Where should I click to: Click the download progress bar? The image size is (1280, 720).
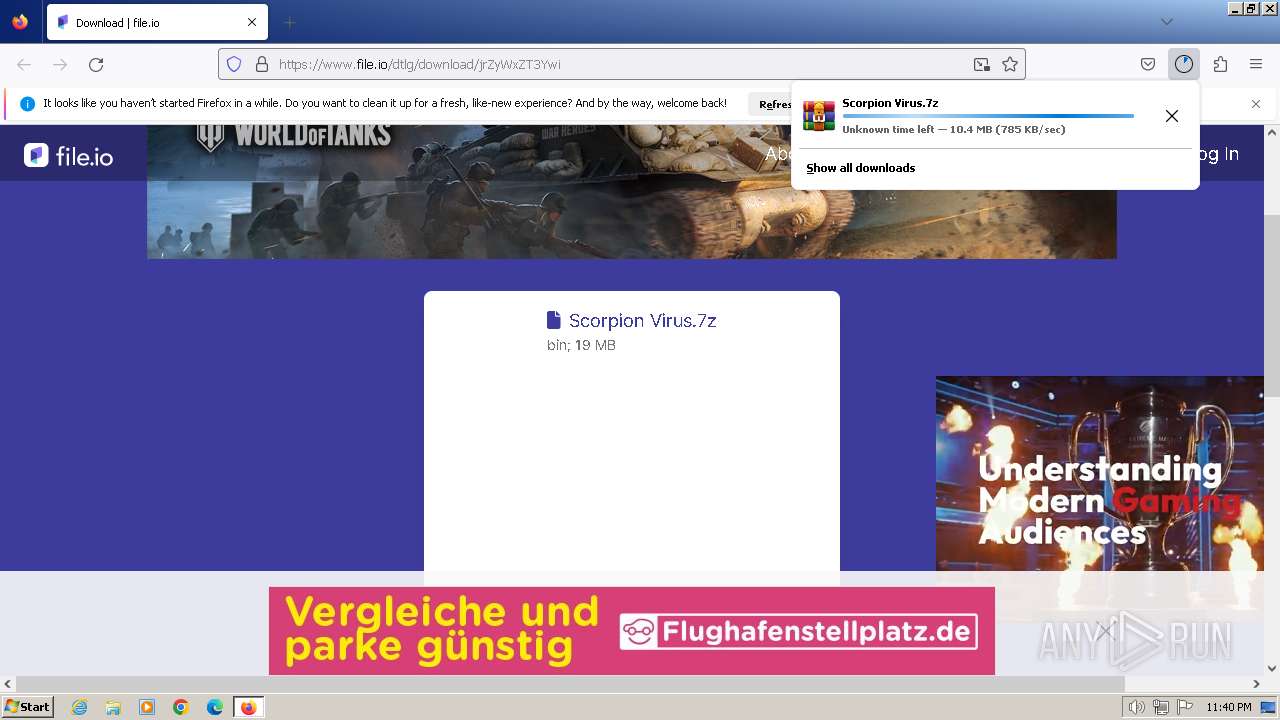coord(988,116)
